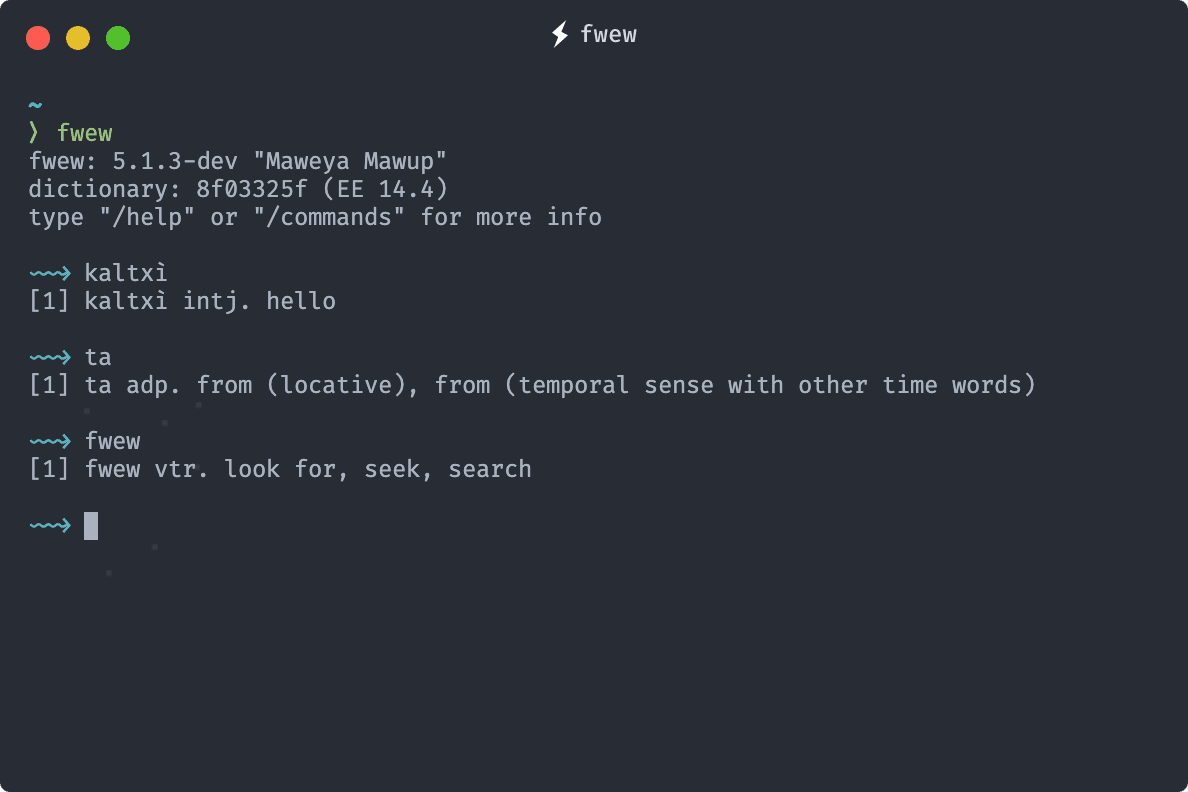Click the dictionary hash 8f03325f
Viewport: 1188px width, 792px height.
click(x=252, y=189)
